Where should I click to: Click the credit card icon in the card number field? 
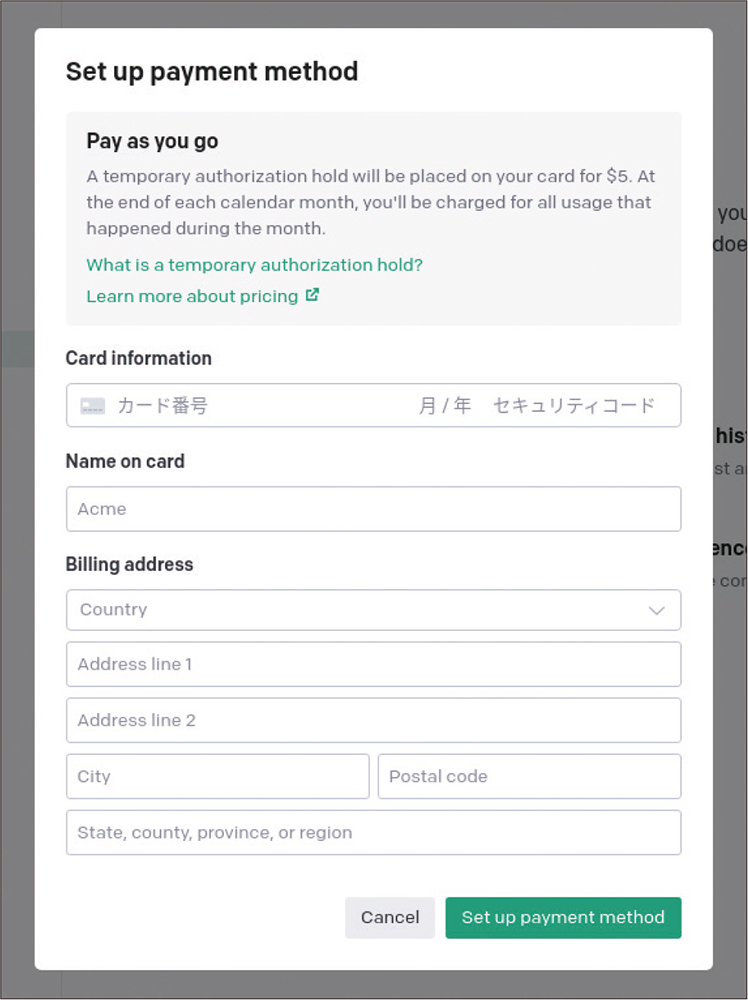90,405
